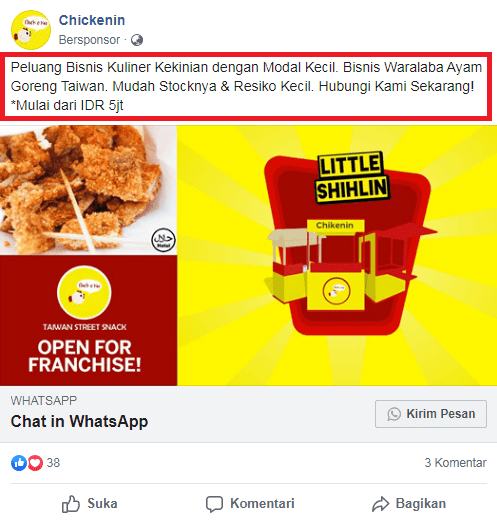The height and width of the screenshot is (521, 497).
Task: Click the blue like reaction icon
Action: click(x=19, y=463)
